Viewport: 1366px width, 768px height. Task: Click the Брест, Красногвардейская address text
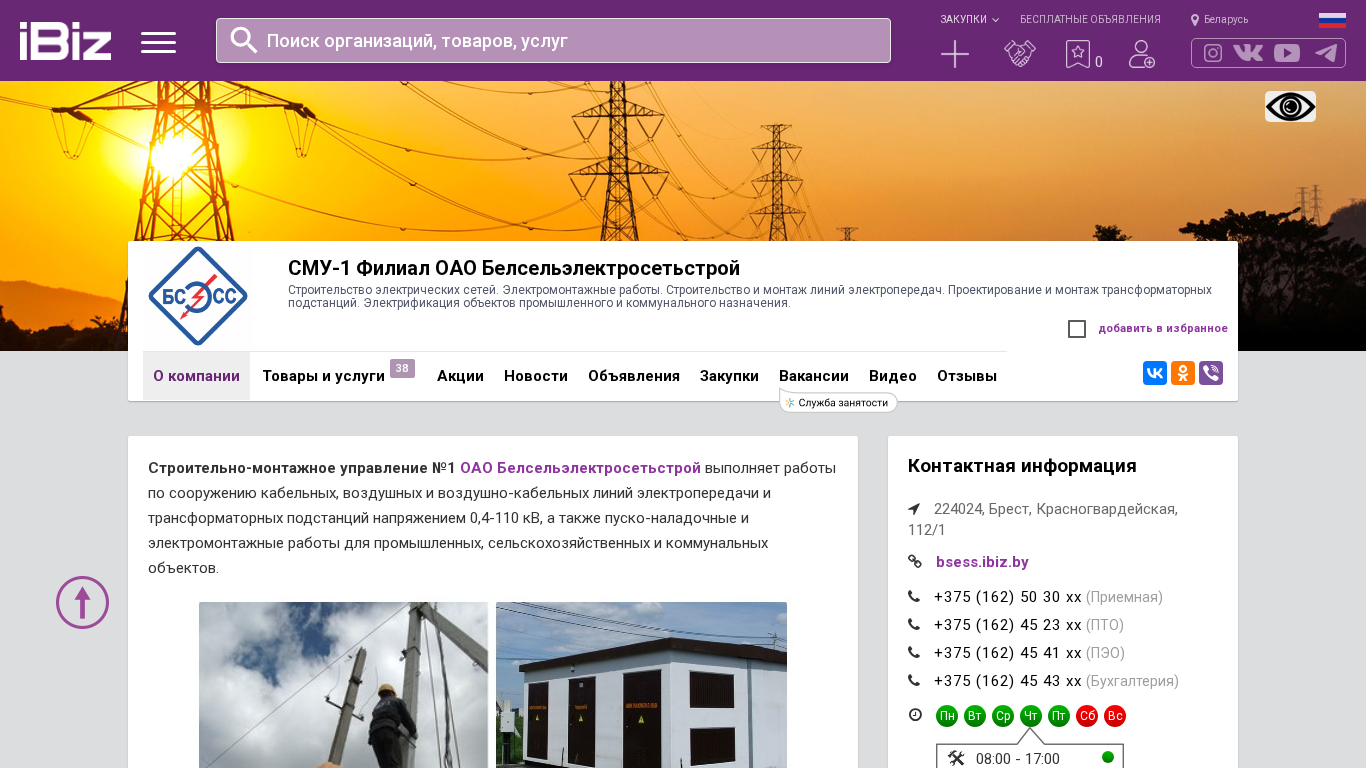point(1043,519)
